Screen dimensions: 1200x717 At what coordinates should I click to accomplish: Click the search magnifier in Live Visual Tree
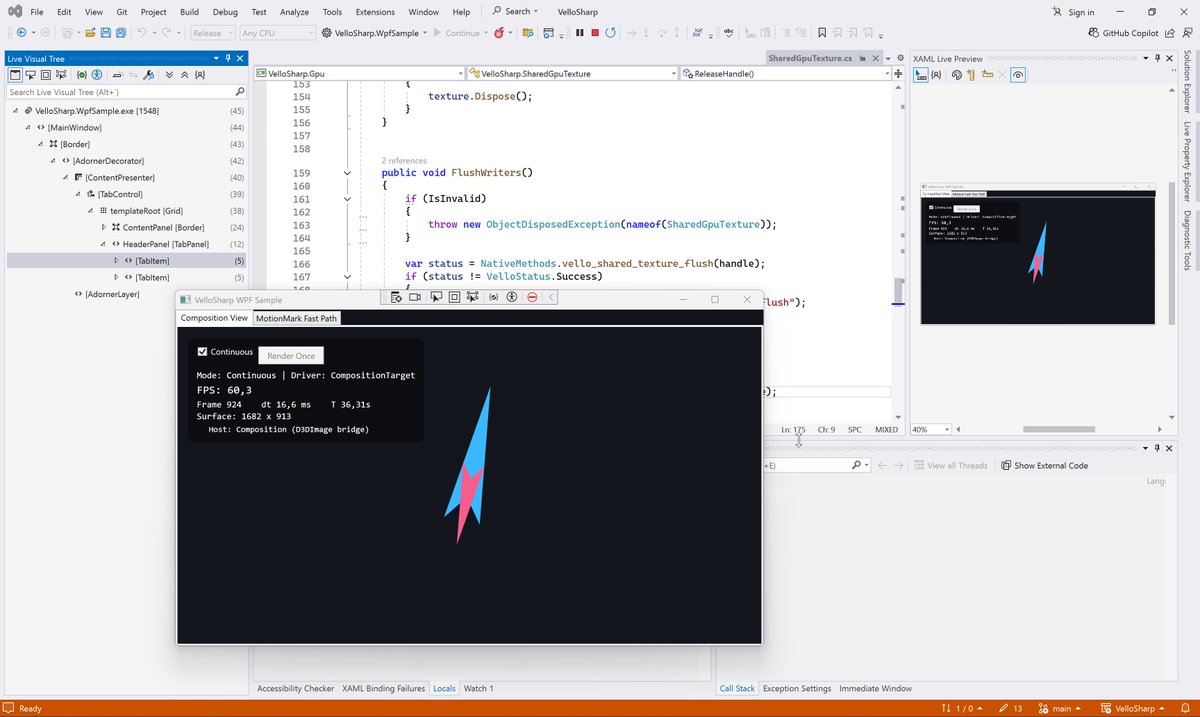tap(239, 92)
